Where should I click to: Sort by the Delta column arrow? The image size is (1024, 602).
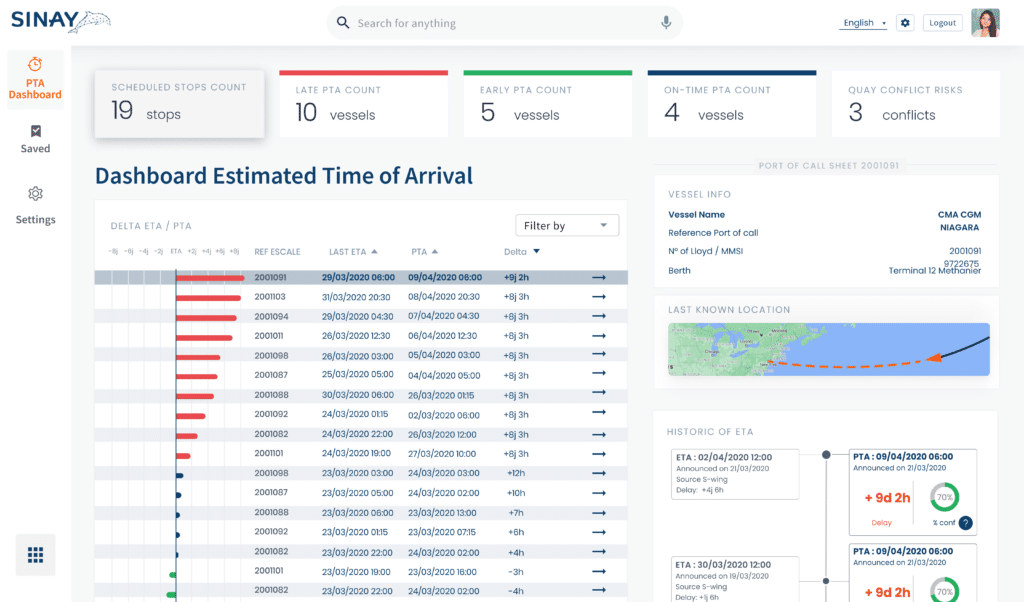pos(537,252)
